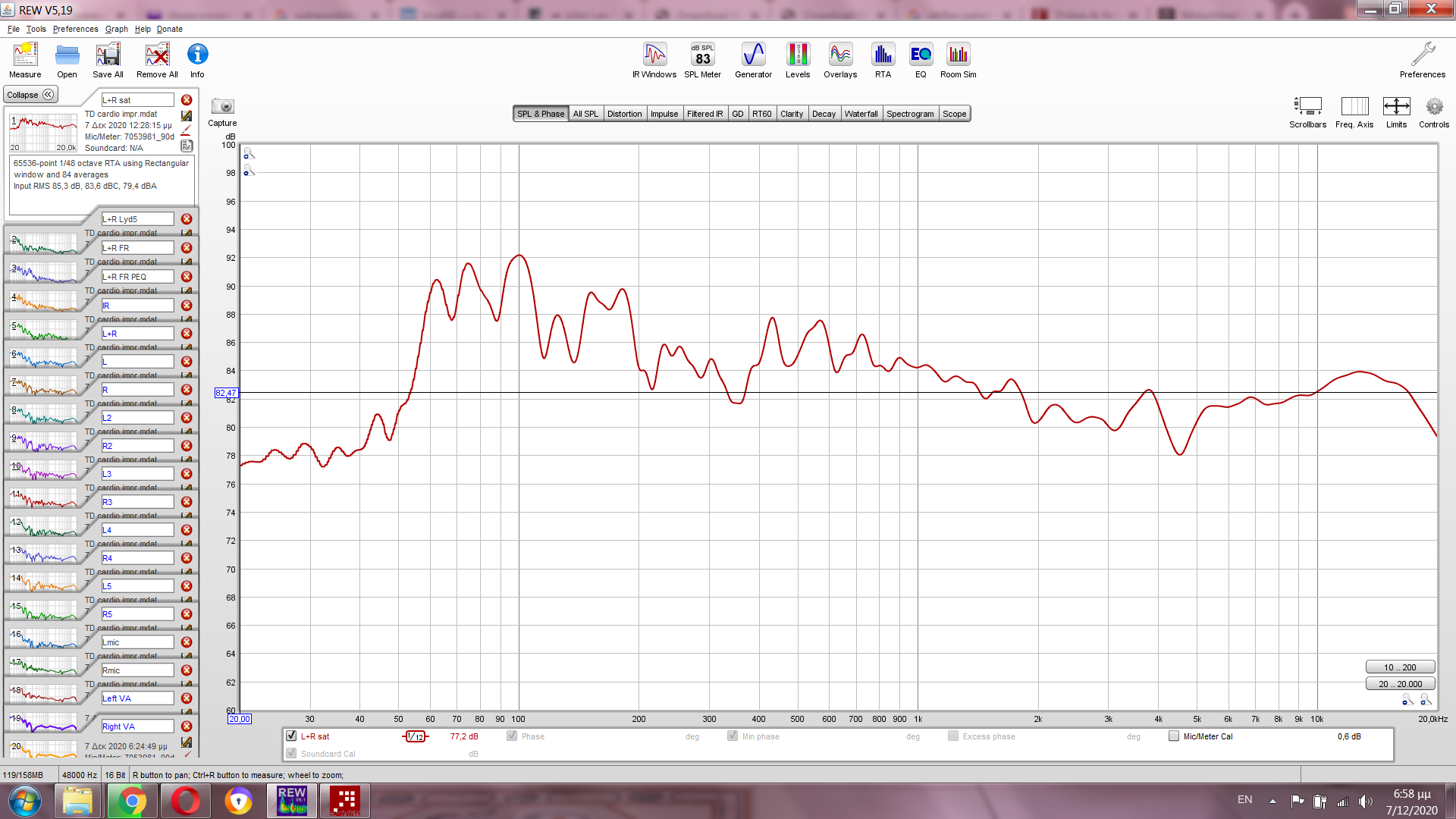Enable the Mic/Meter Cal checkbox
The image size is (1456, 819).
point(1174,736)
